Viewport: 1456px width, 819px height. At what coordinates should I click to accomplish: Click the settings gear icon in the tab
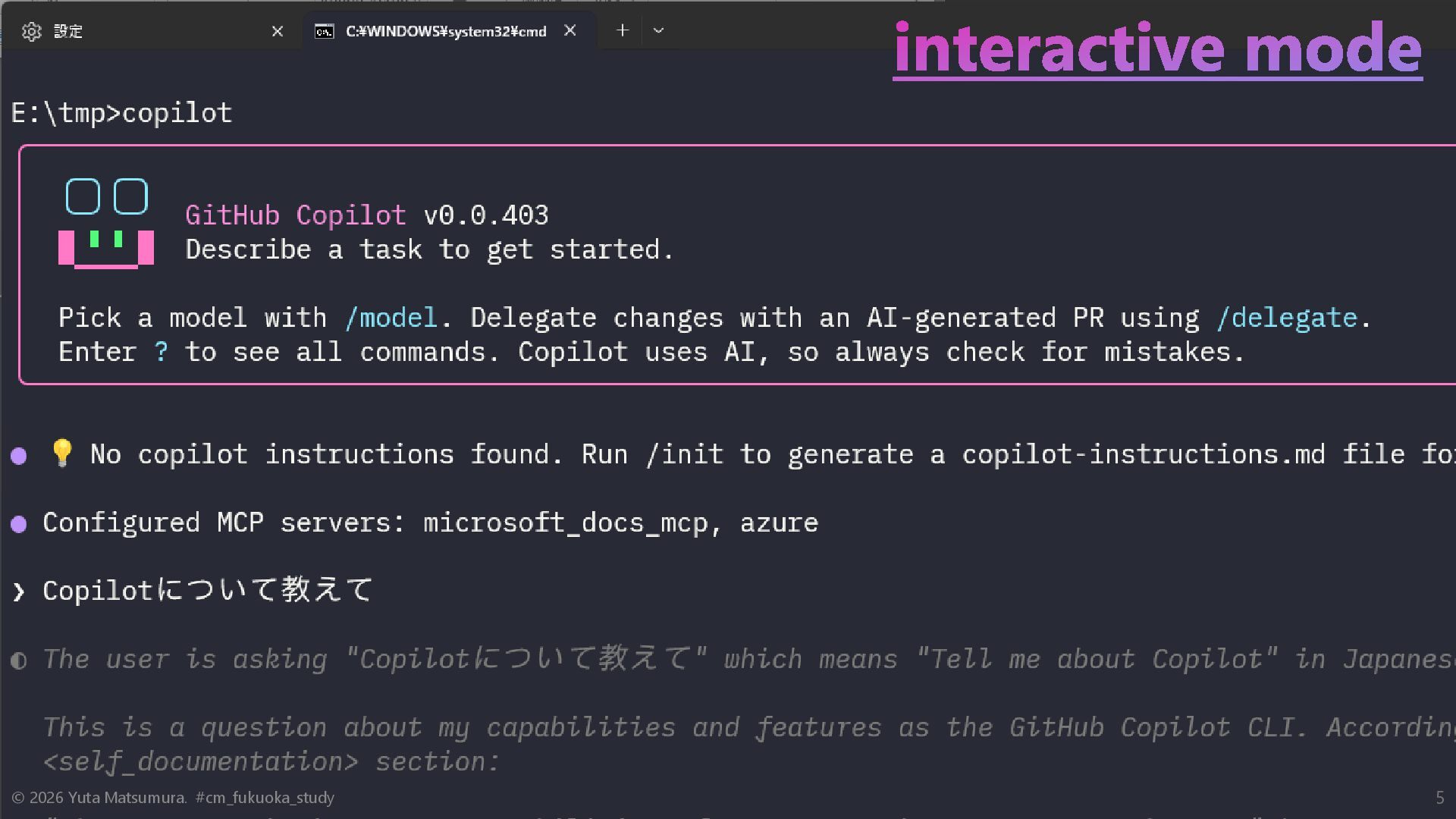pyautogui.click(x=31, y=31)
